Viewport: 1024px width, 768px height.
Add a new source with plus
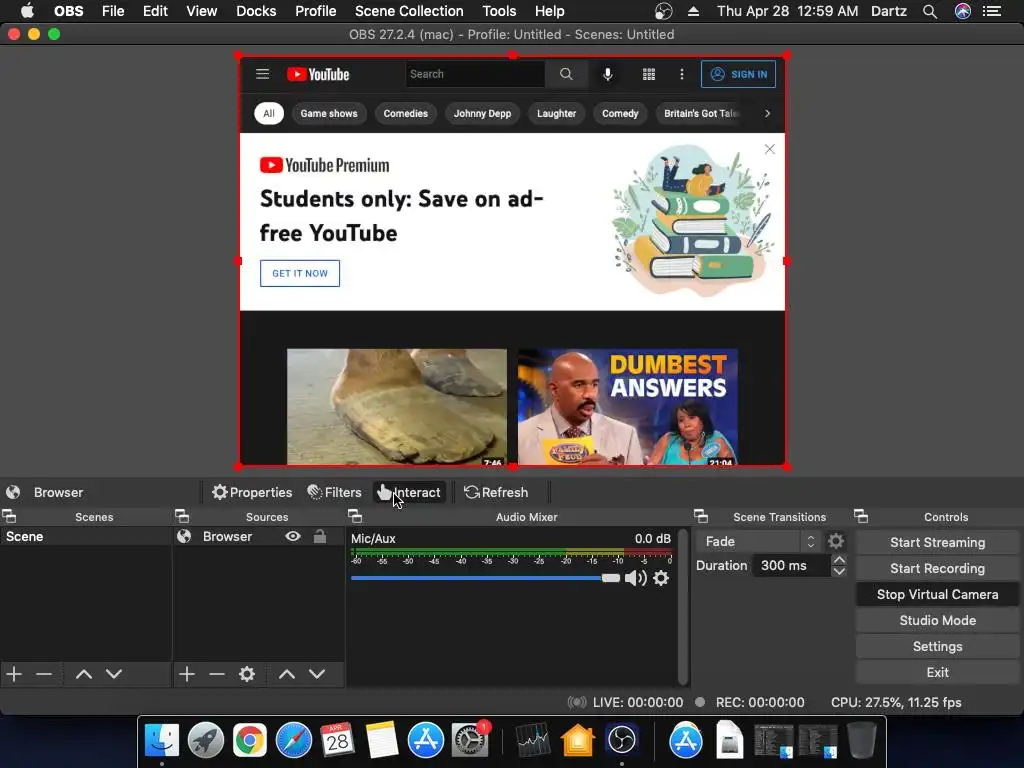[187, 673]
